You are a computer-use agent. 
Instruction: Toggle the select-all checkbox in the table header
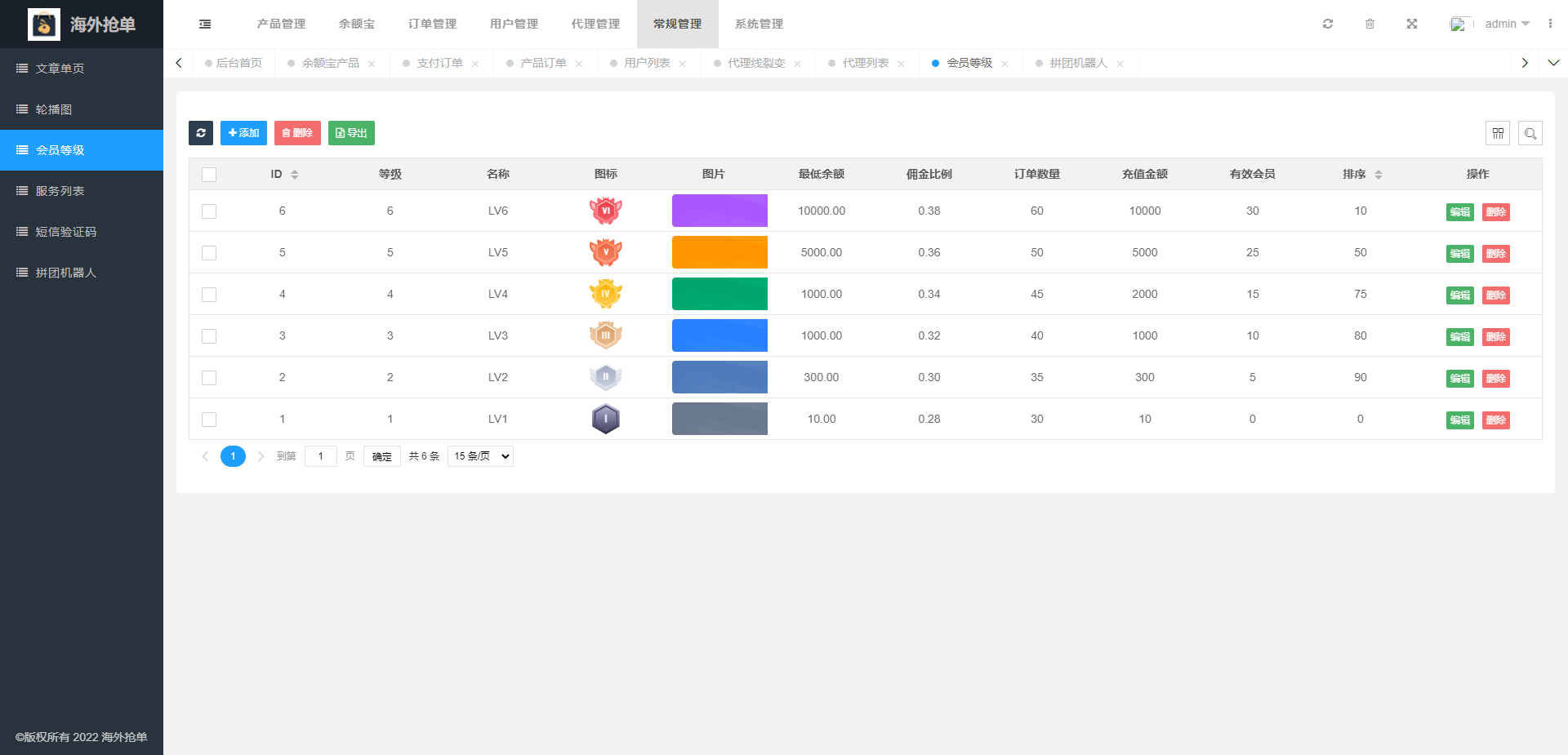(x=209, y=175)
